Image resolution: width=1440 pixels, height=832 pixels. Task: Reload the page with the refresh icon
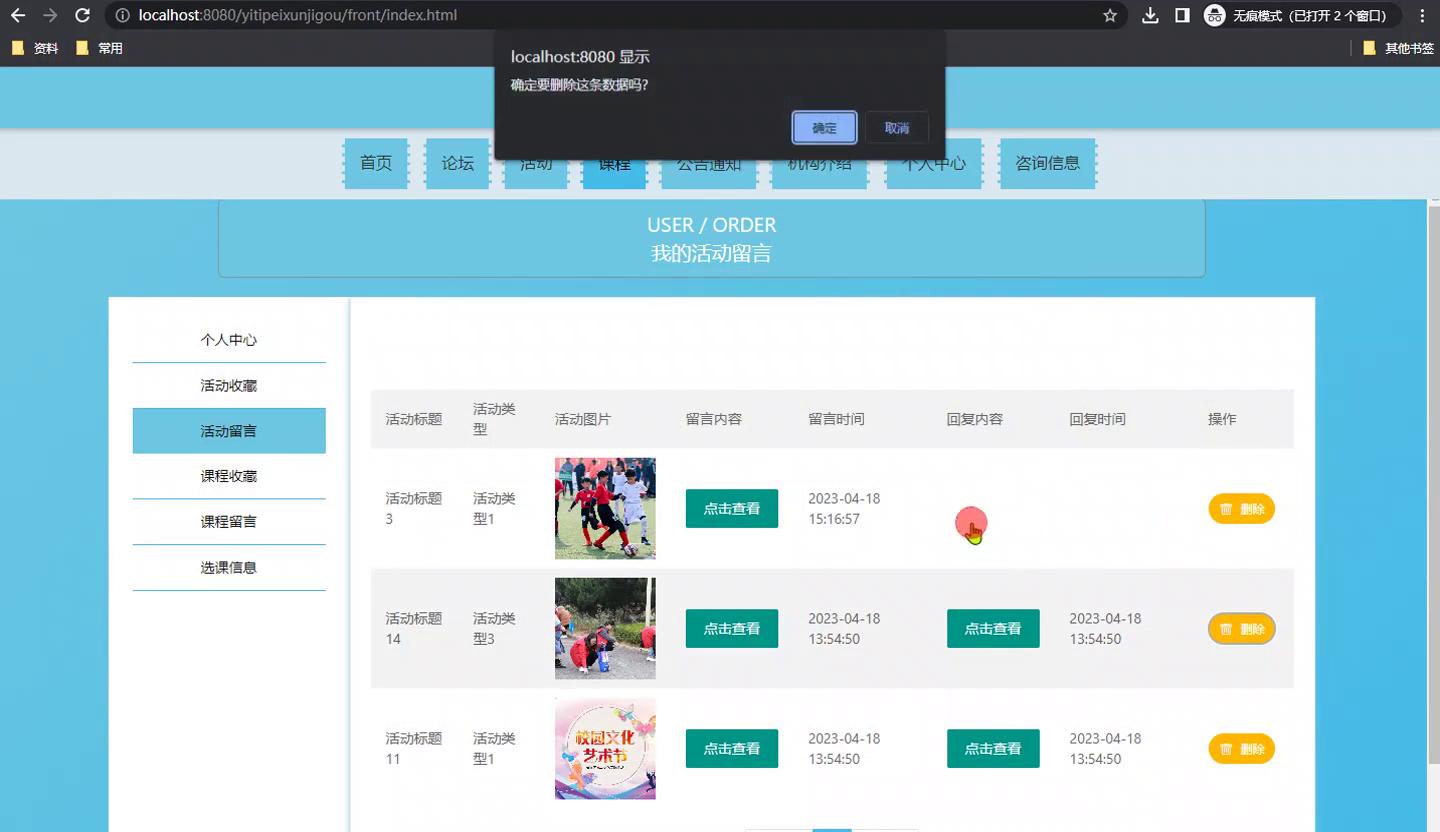pos(83,15)
